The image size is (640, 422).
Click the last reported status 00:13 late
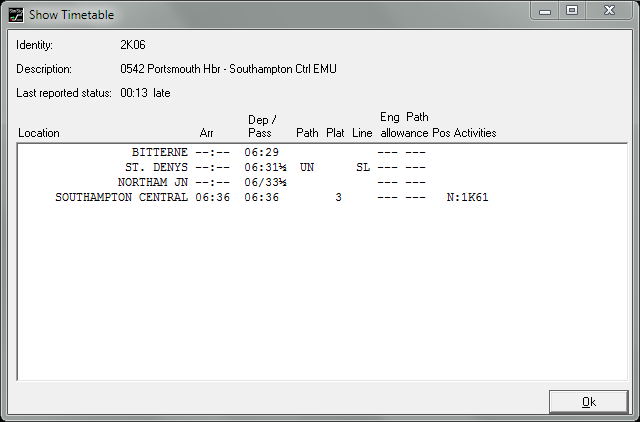point(145,93)
